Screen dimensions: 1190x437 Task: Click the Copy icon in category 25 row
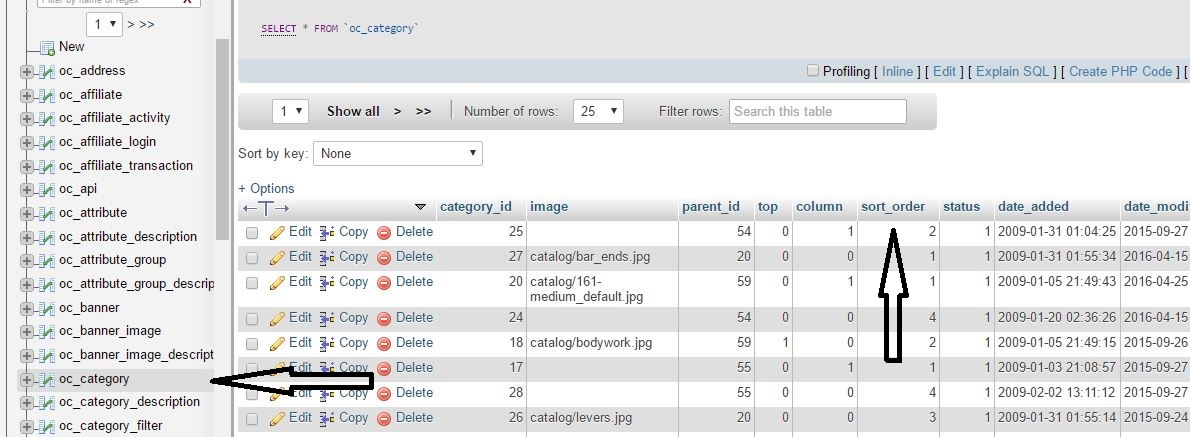click(327, 232)
